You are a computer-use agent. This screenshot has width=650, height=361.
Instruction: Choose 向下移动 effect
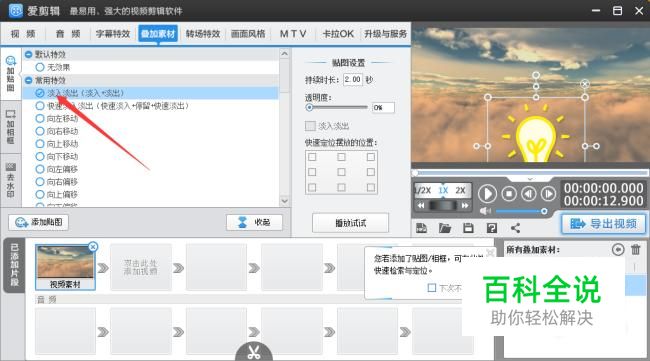coord(40,157)
